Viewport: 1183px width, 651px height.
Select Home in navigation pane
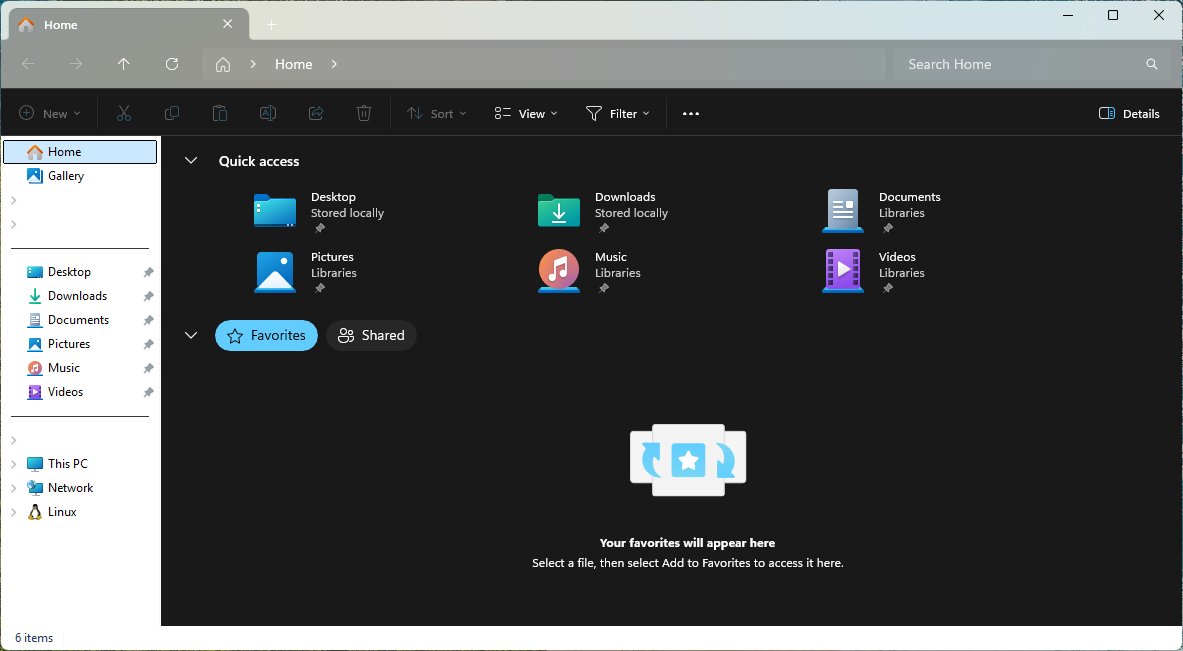click(x=81, y=152)
